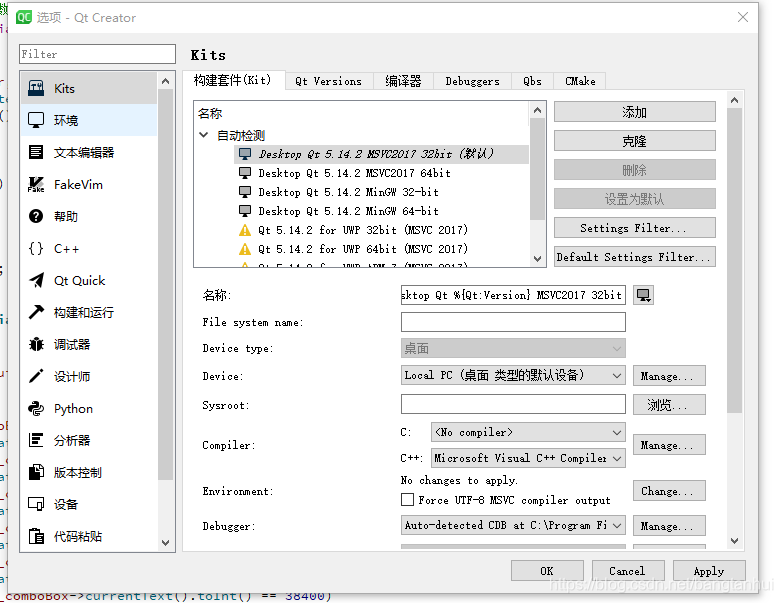The image size is (783, 603).
Task: Select Desktop Qt 5.14.2 MSVC2017 64bit kit
Action: pos(381,173)
